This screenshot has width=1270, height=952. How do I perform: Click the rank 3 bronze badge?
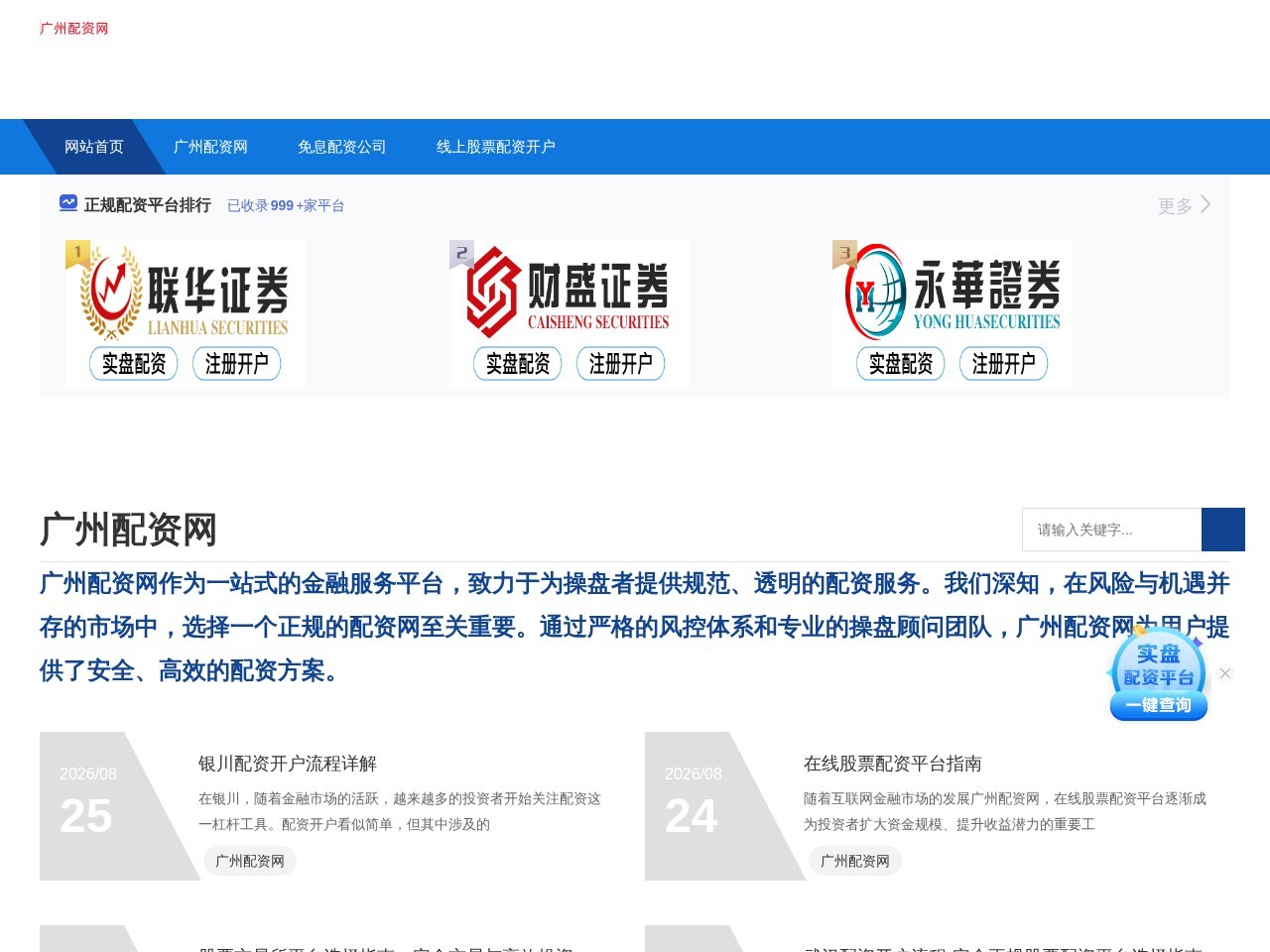pos(844,254)
